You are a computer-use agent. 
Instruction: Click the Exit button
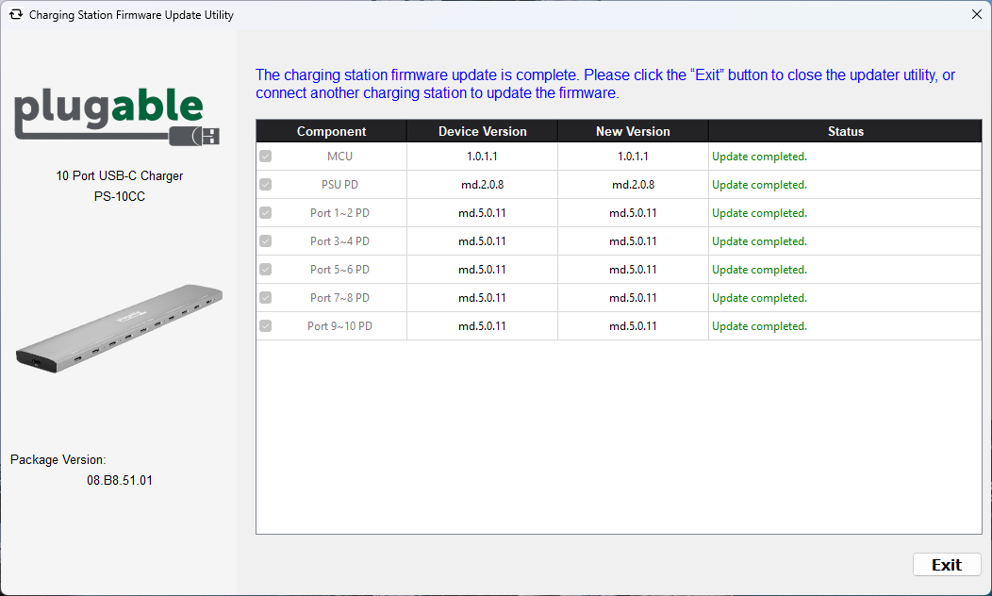pos(946,565)
